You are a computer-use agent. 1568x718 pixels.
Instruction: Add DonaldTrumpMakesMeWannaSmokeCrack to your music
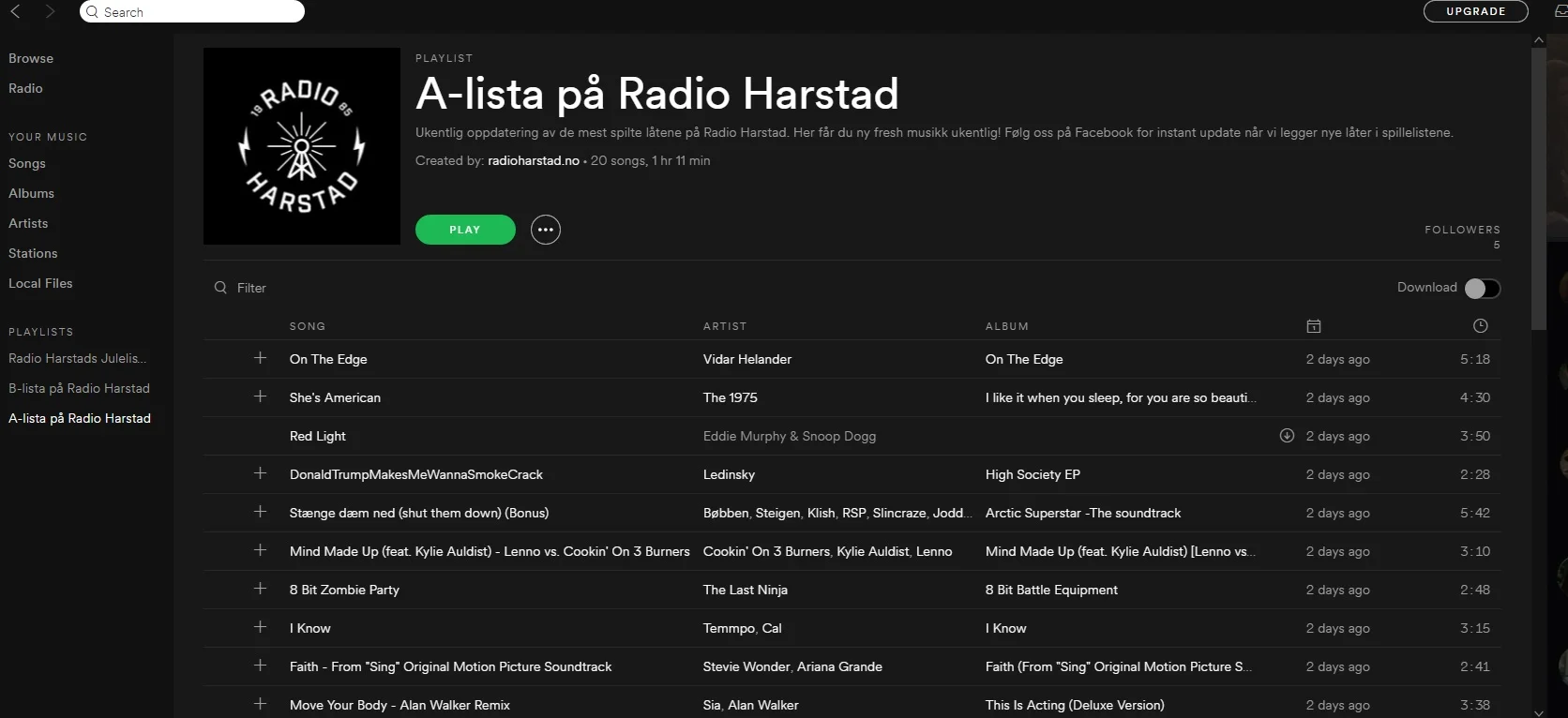click(x=260, y=473)
